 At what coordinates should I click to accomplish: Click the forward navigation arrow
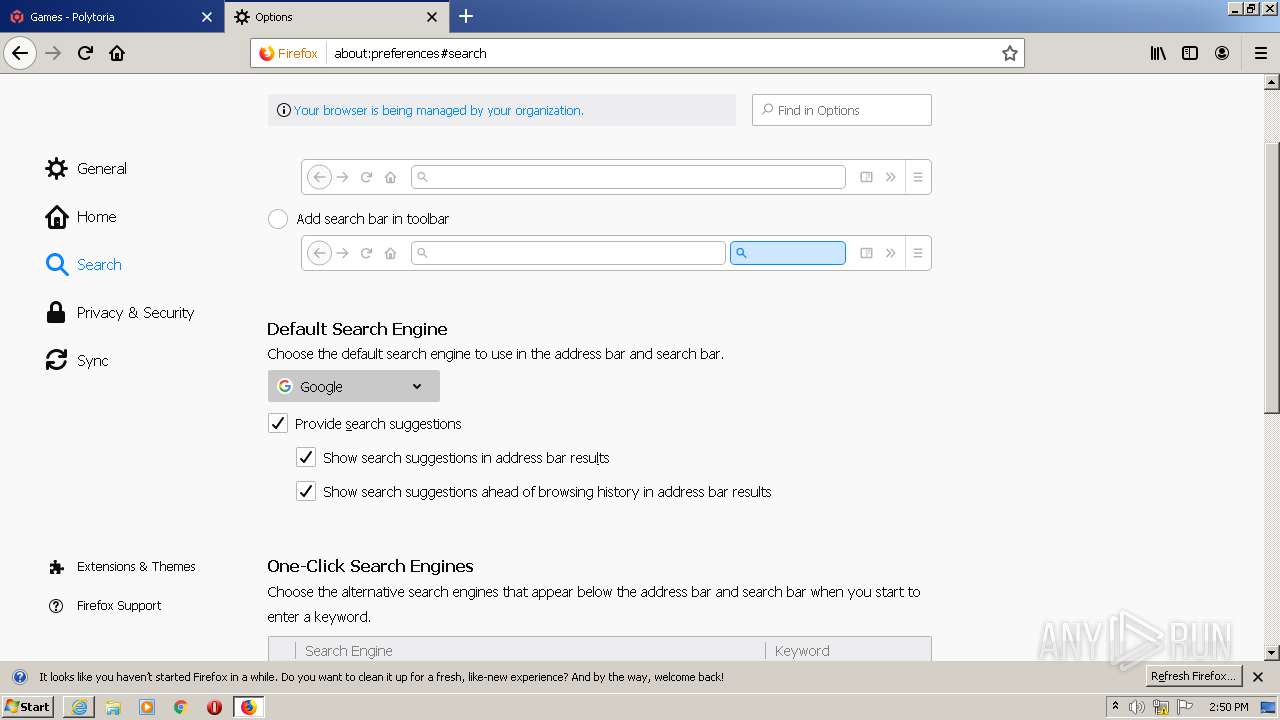coord(54,53)
